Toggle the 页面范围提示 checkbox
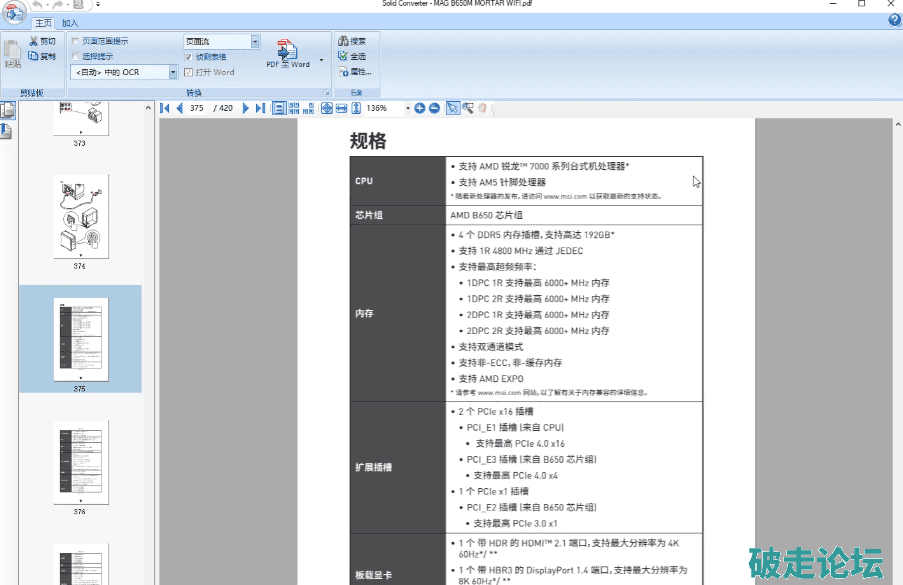903x585 pixels. pyautogui.click(x=75, y=41)
